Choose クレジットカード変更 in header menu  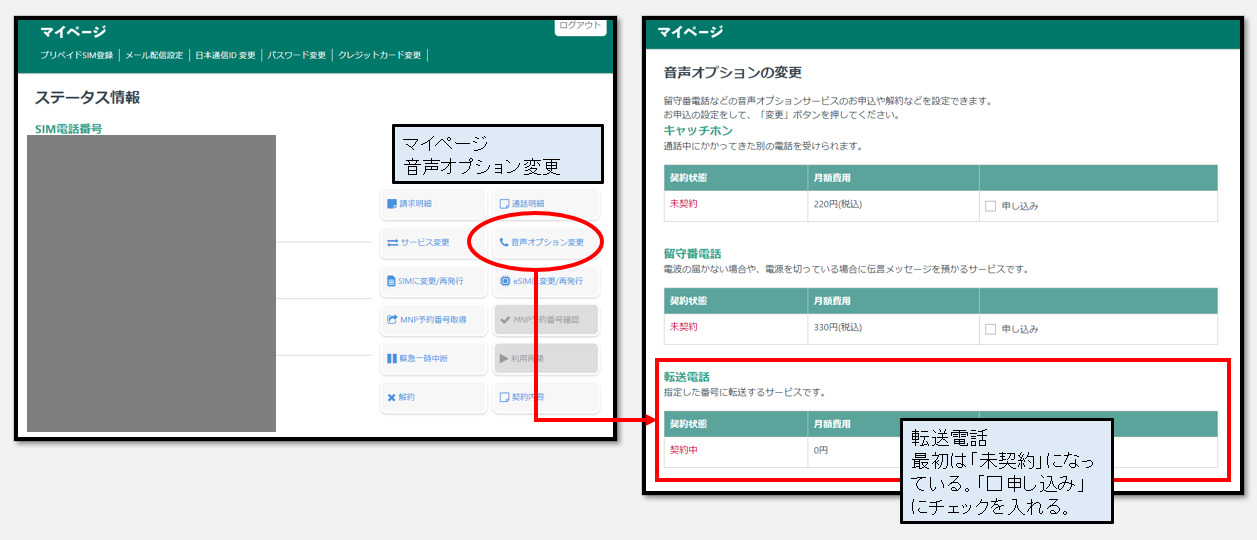380,55
